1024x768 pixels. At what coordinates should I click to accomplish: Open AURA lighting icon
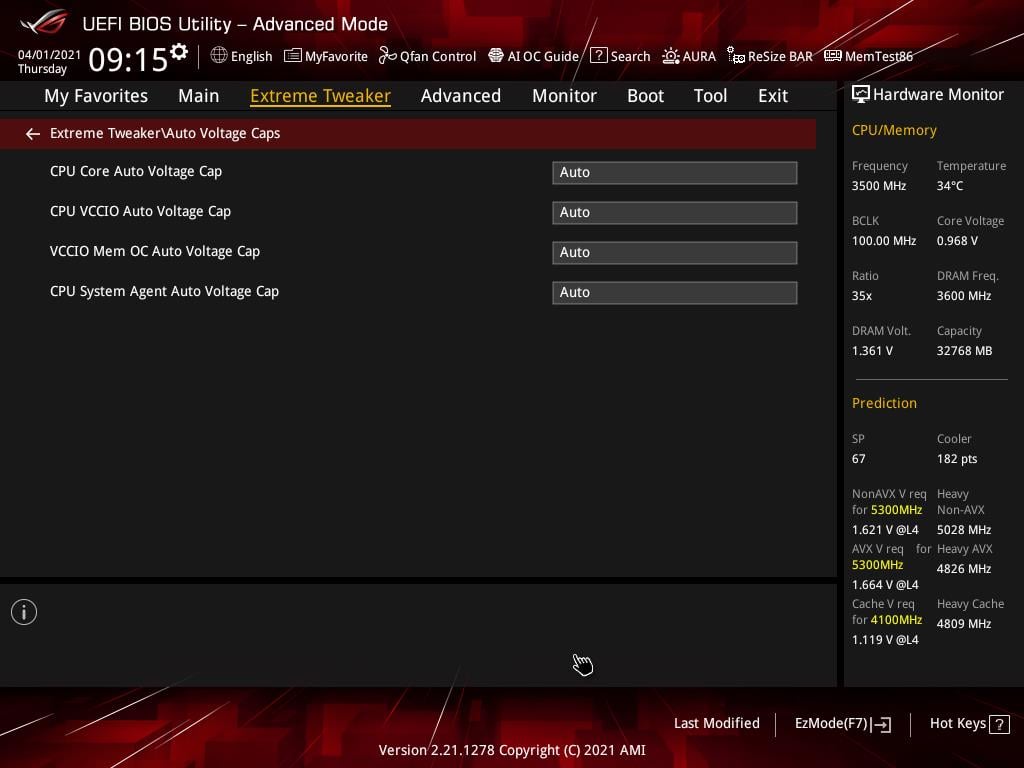671,56
